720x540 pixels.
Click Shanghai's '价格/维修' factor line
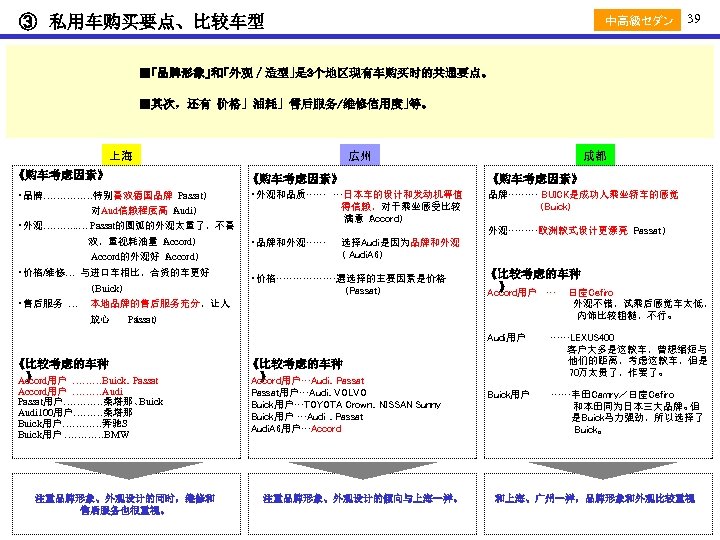pos(114,273)
